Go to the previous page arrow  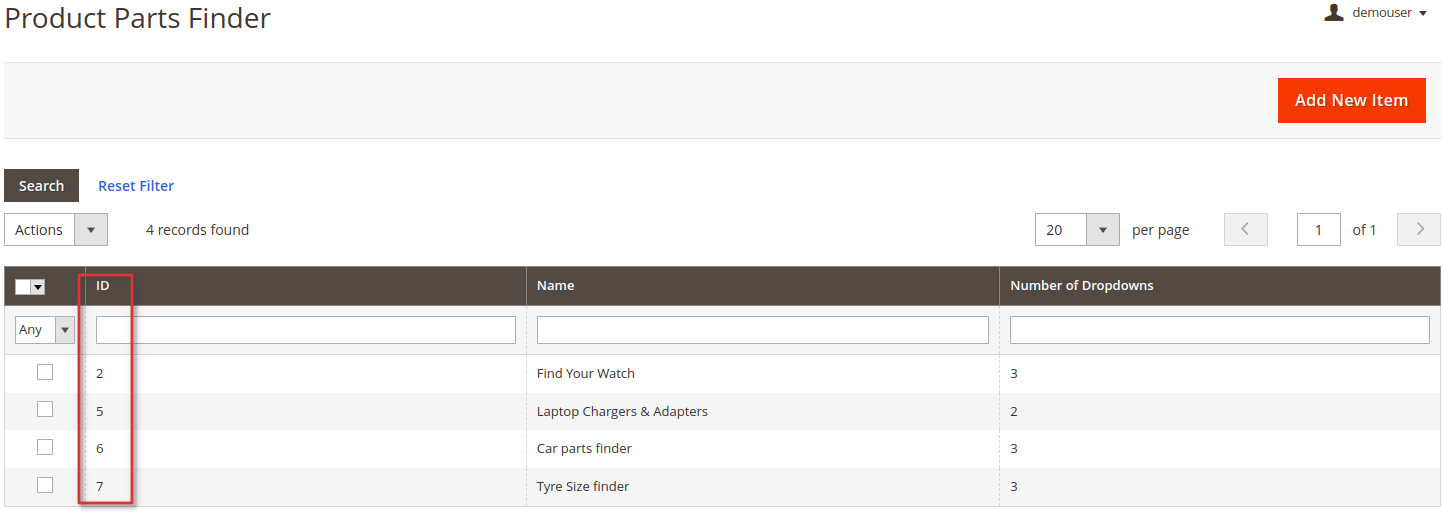(x=1245, y=230)
